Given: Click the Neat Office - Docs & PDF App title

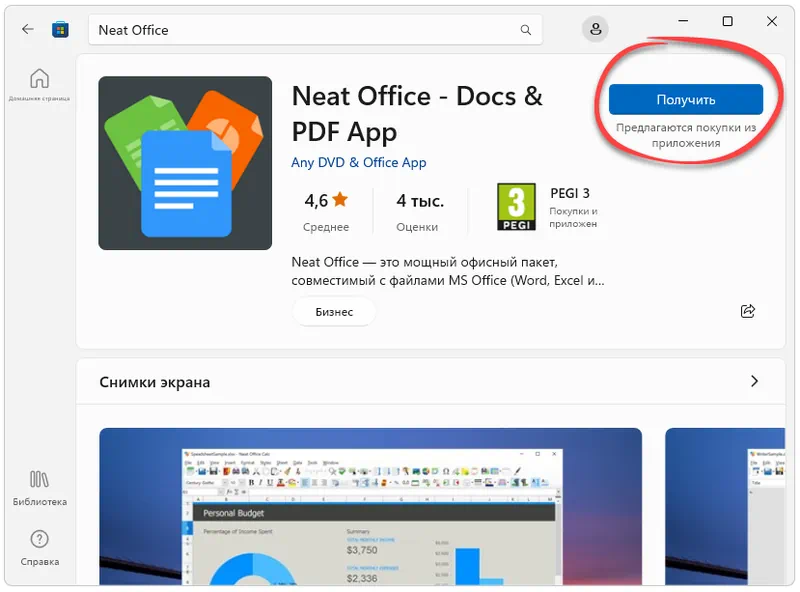Looking at the screenshot, I should pos(417,114).
